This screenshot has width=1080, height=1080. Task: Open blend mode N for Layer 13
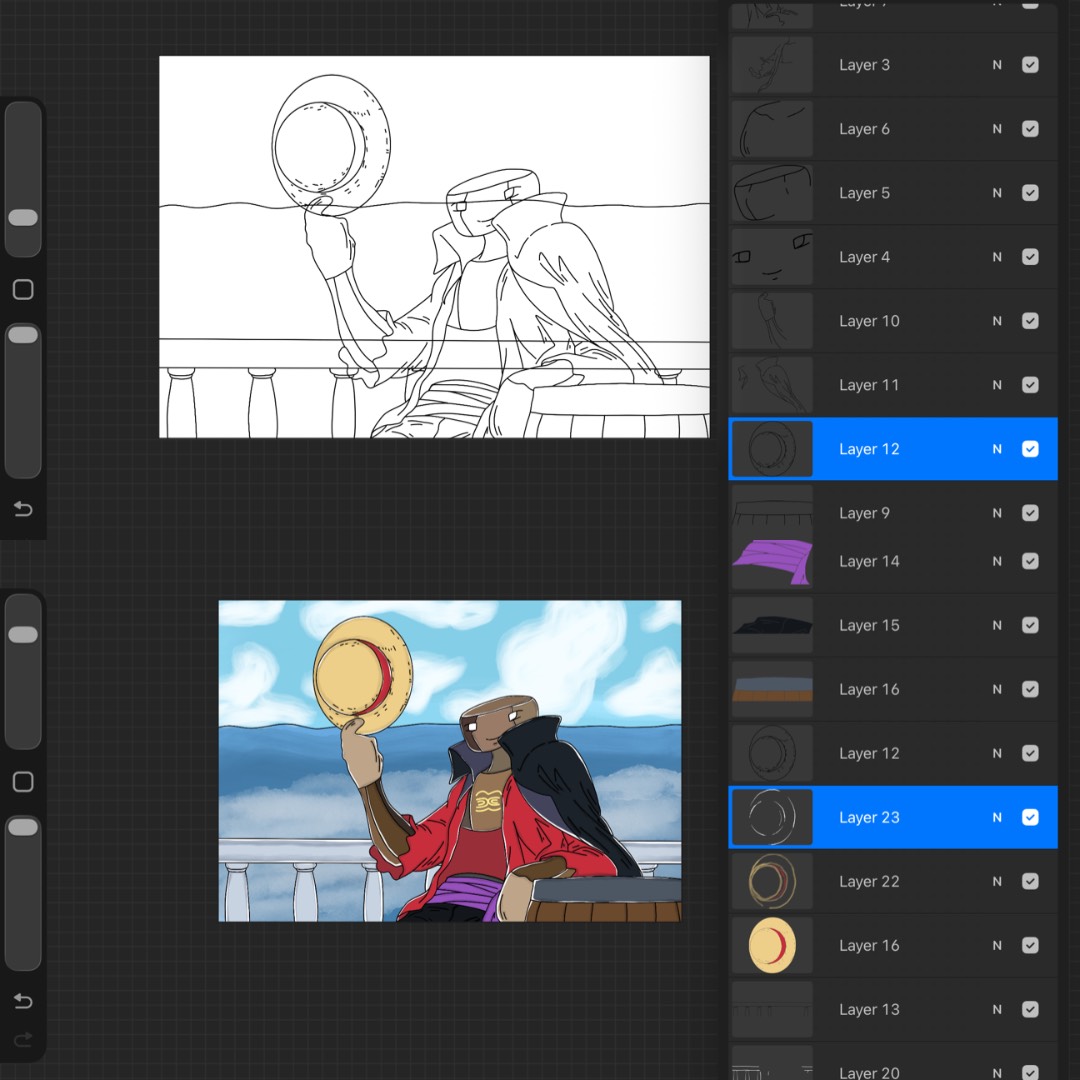[997, 1010]
